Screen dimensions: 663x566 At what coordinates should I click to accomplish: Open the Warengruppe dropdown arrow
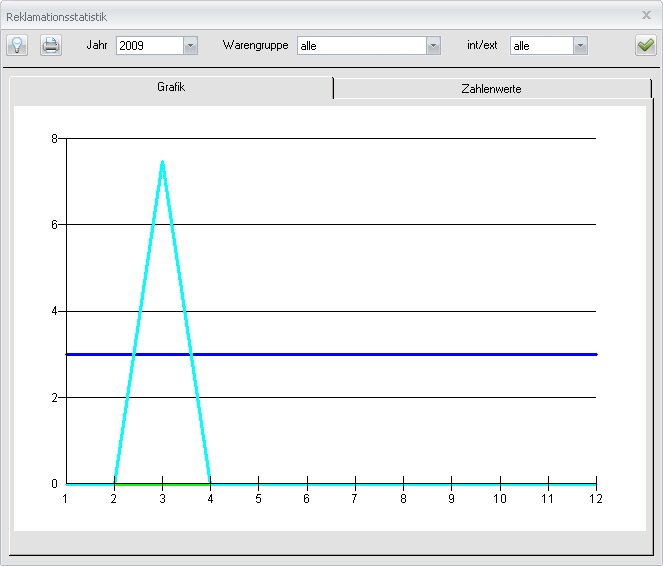tap(433, 45)
